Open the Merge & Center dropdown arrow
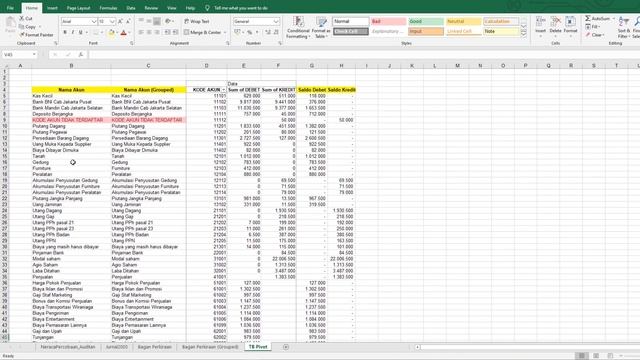Screen dimensions: 640x360 (x=225, y=32)
